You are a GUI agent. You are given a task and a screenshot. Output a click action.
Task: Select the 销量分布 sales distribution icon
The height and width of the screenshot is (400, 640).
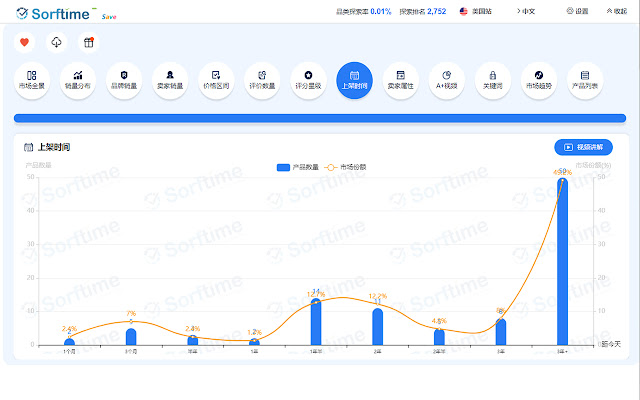coord(77,79)
